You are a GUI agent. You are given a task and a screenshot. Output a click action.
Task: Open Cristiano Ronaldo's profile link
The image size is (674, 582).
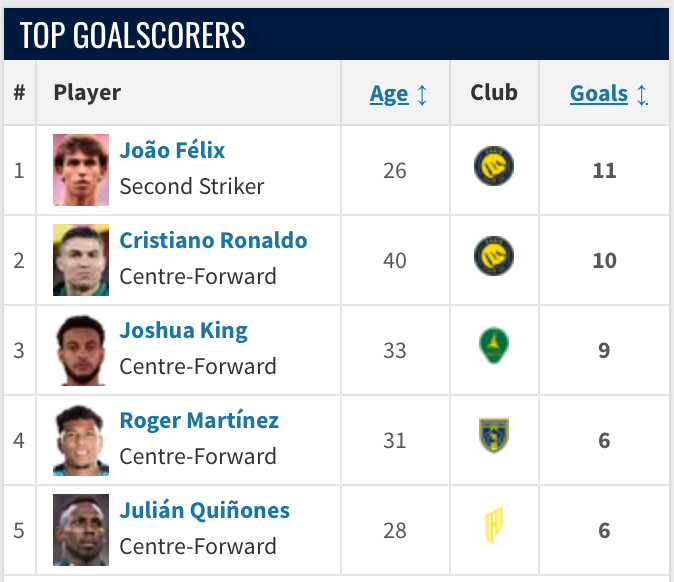213,241
